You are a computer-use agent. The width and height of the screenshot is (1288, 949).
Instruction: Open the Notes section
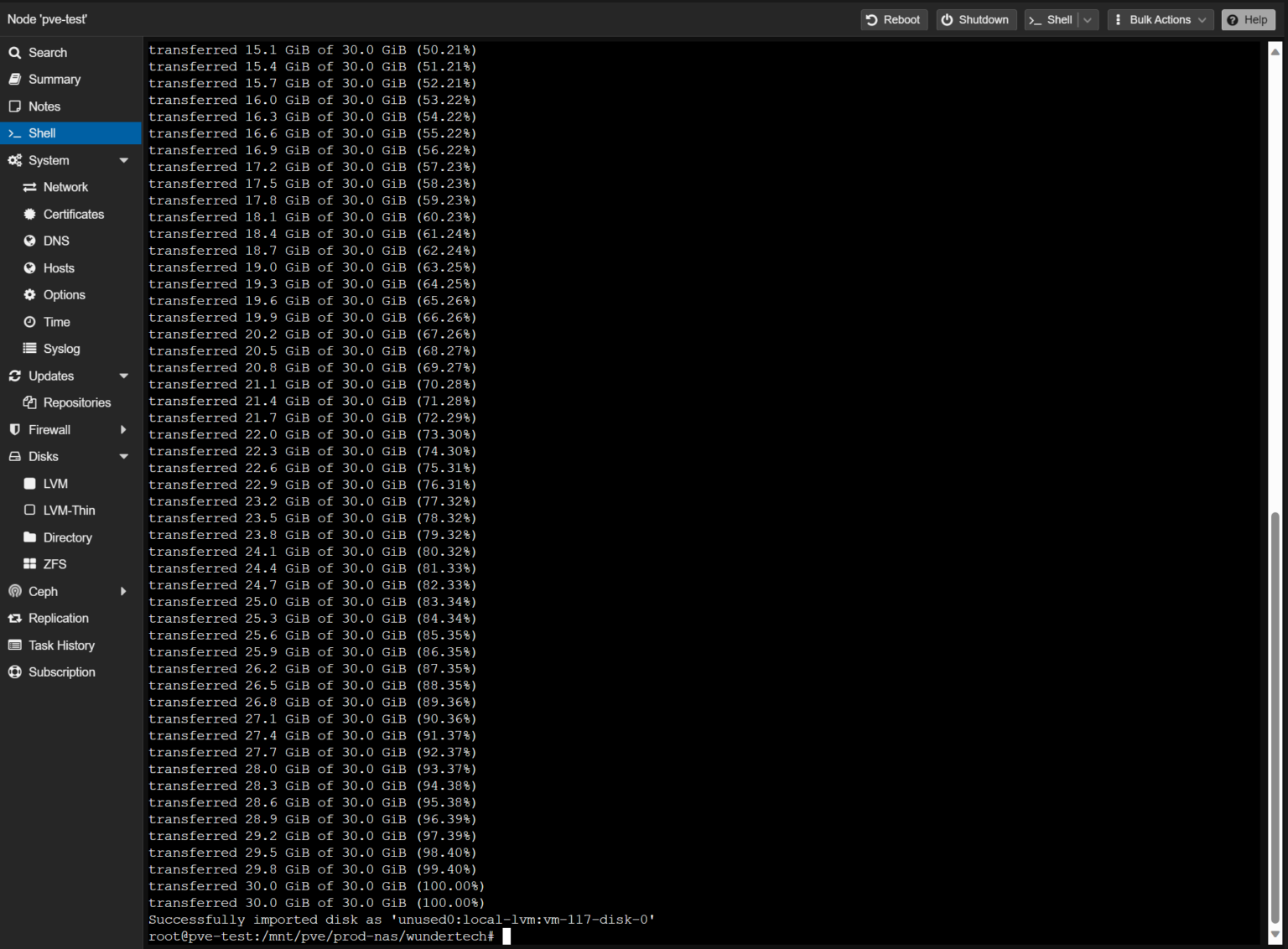pos(44,106)
